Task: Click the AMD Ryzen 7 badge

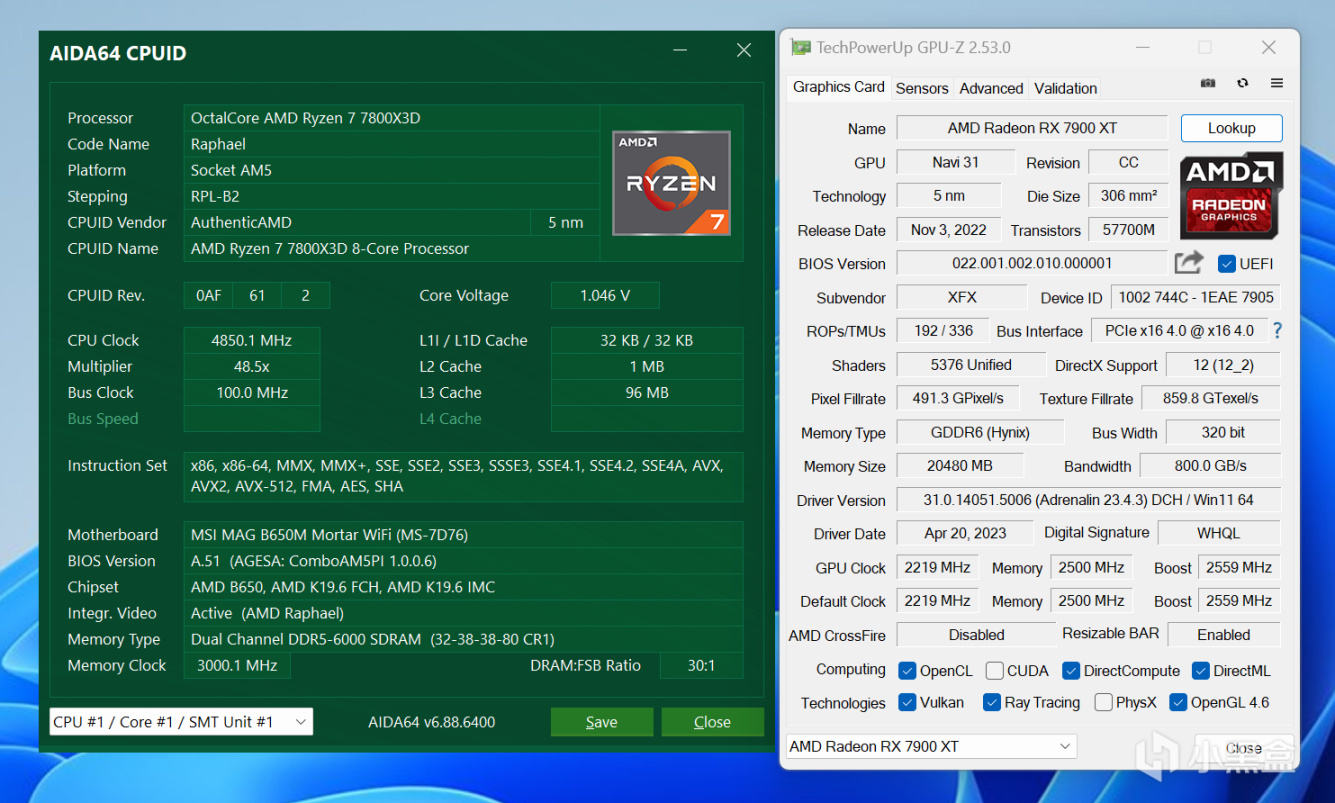Action: (x=671, y=183)
